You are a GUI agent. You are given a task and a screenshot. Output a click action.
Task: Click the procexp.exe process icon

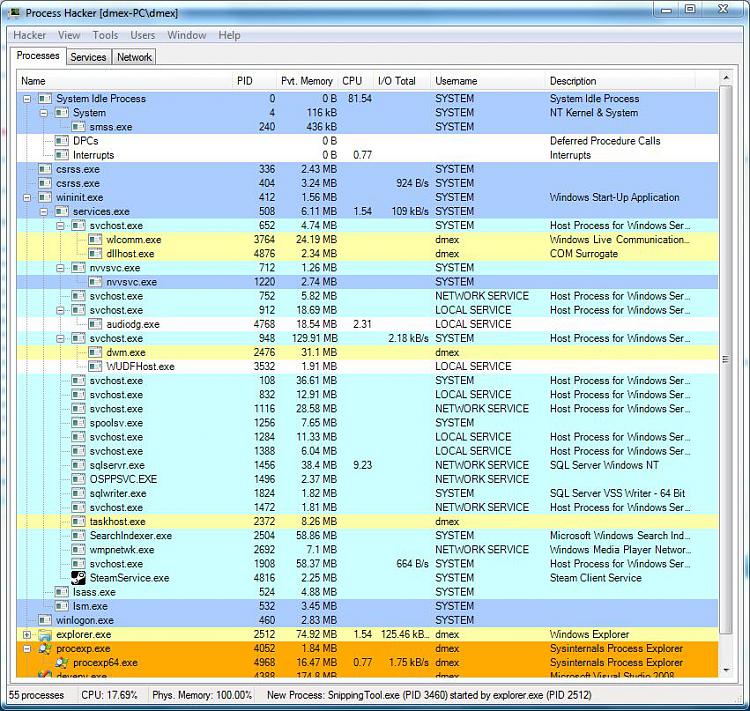pyautogui.click(x=45, y=649)
